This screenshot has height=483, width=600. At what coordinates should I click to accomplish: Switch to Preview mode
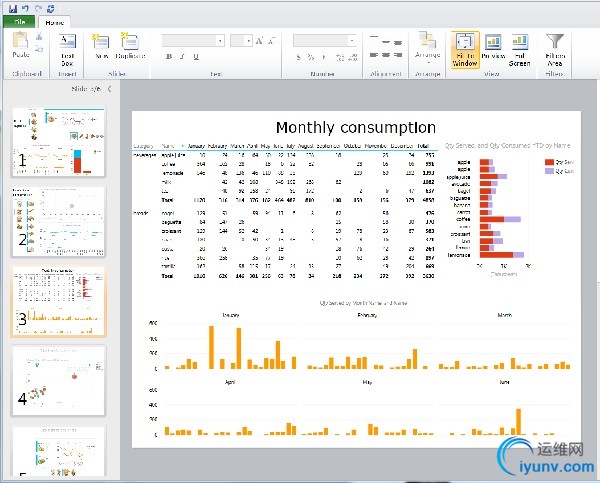click(x=493, y=47)
